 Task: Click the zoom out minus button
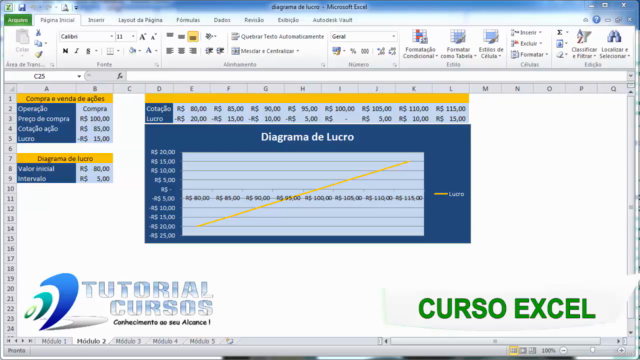(564, 351)
